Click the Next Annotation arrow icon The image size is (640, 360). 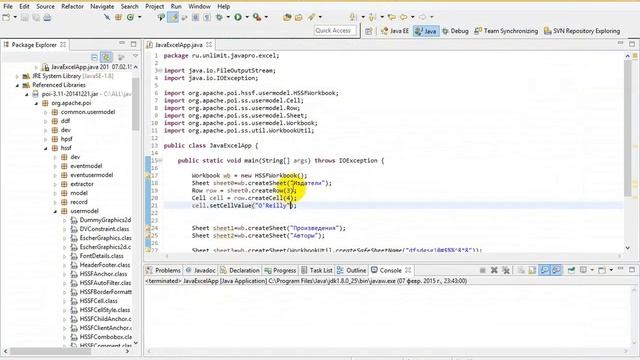353,17
